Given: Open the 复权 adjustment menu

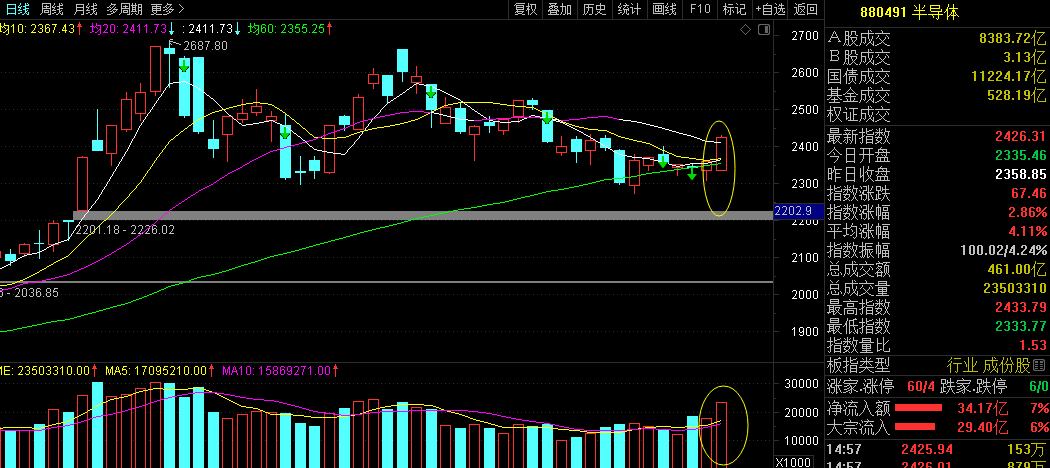Looking at the screenshot, I should tap(525, 9).
